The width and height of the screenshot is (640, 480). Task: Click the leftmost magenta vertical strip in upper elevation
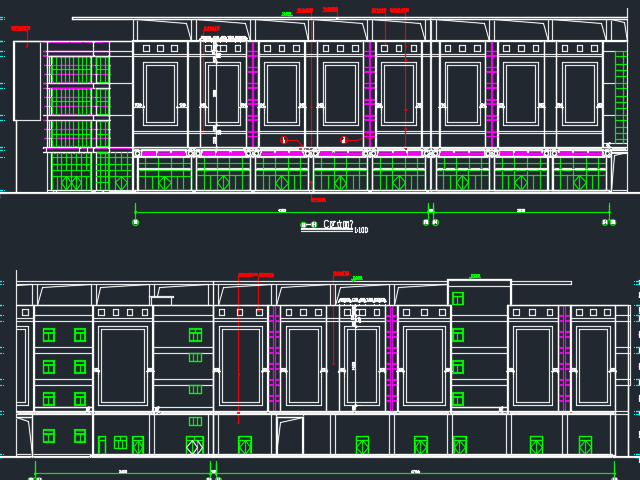[x=252, y=100]
